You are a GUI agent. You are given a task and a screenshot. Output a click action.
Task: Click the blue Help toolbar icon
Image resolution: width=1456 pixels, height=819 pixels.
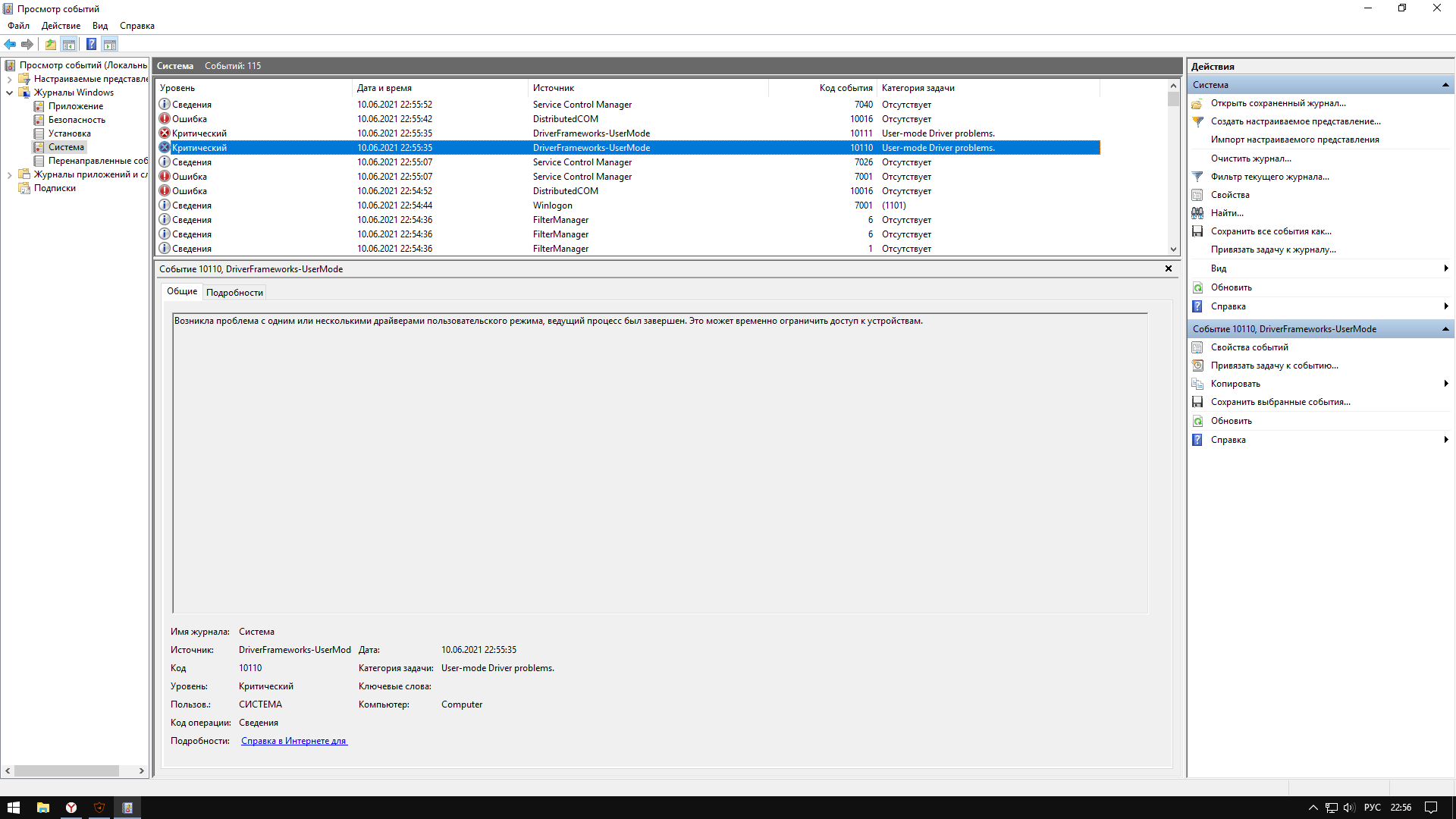(x=91, y=44)
